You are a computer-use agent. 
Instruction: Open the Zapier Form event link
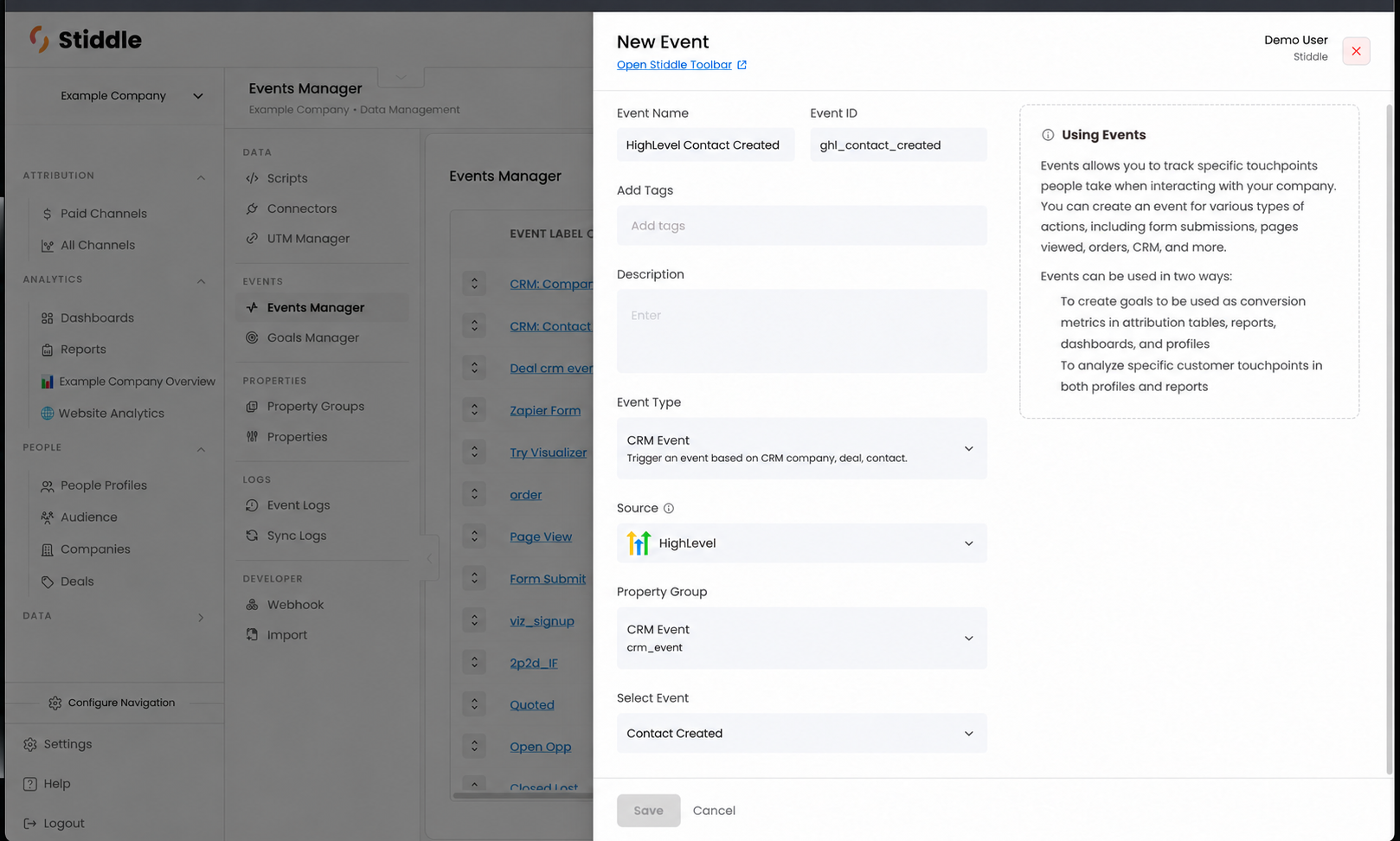pyautogui.click(x=545, y=411)
